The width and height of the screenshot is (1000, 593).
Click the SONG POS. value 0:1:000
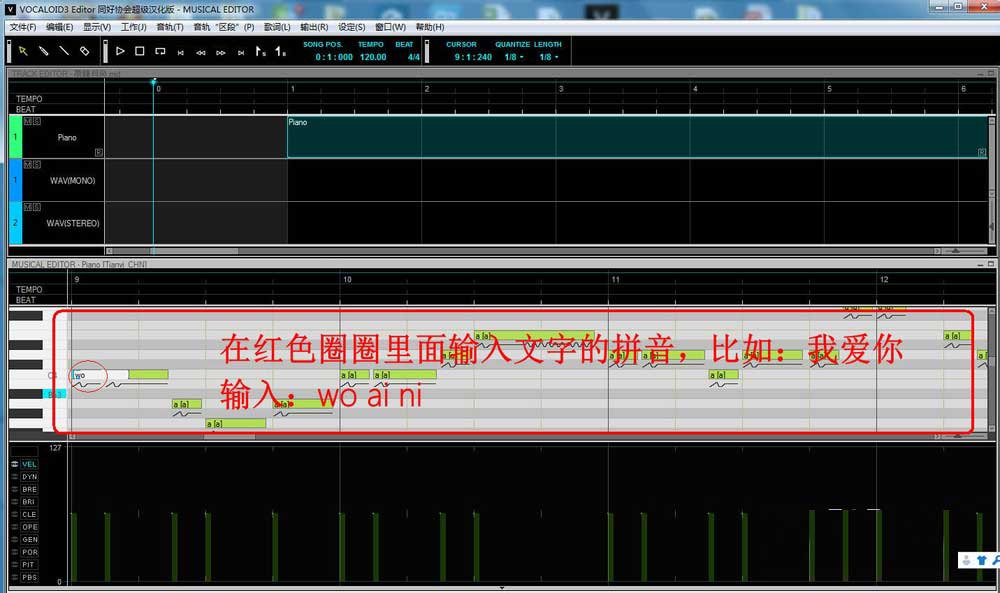click(x=334, y=57)
